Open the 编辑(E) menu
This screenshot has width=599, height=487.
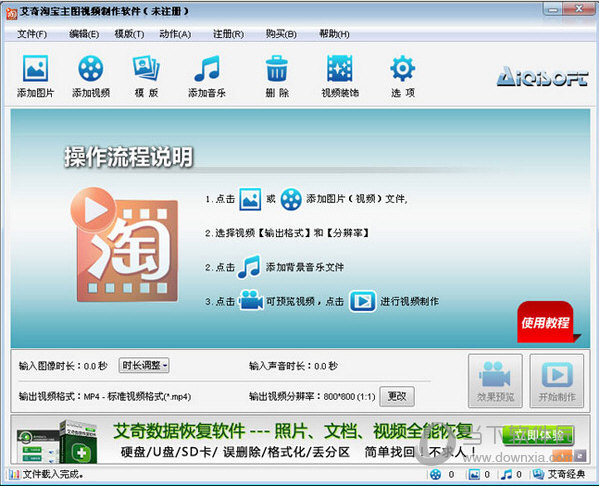tap(84, 34)
